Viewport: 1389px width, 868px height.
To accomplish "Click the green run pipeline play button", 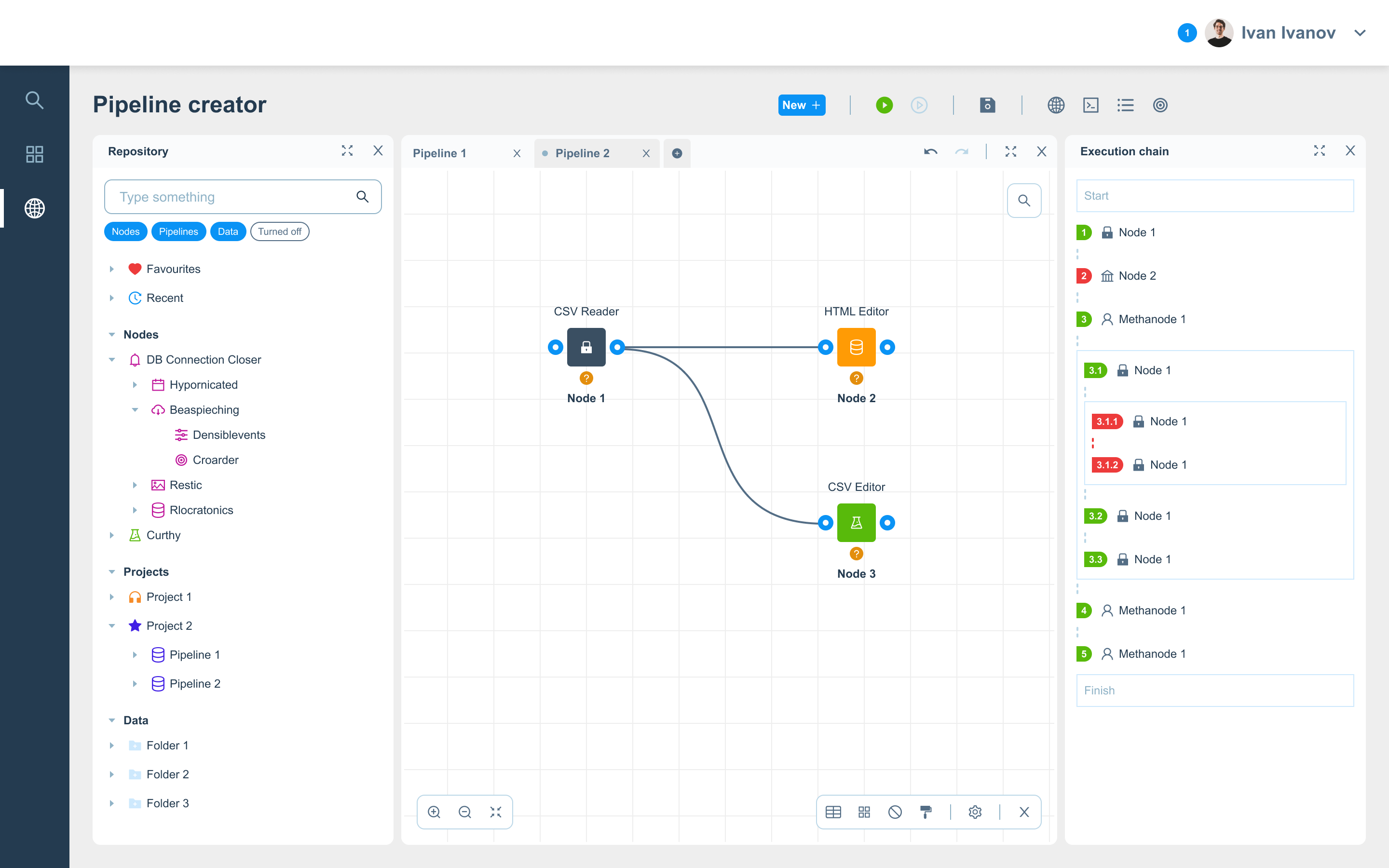I will (x=884, y=105).
